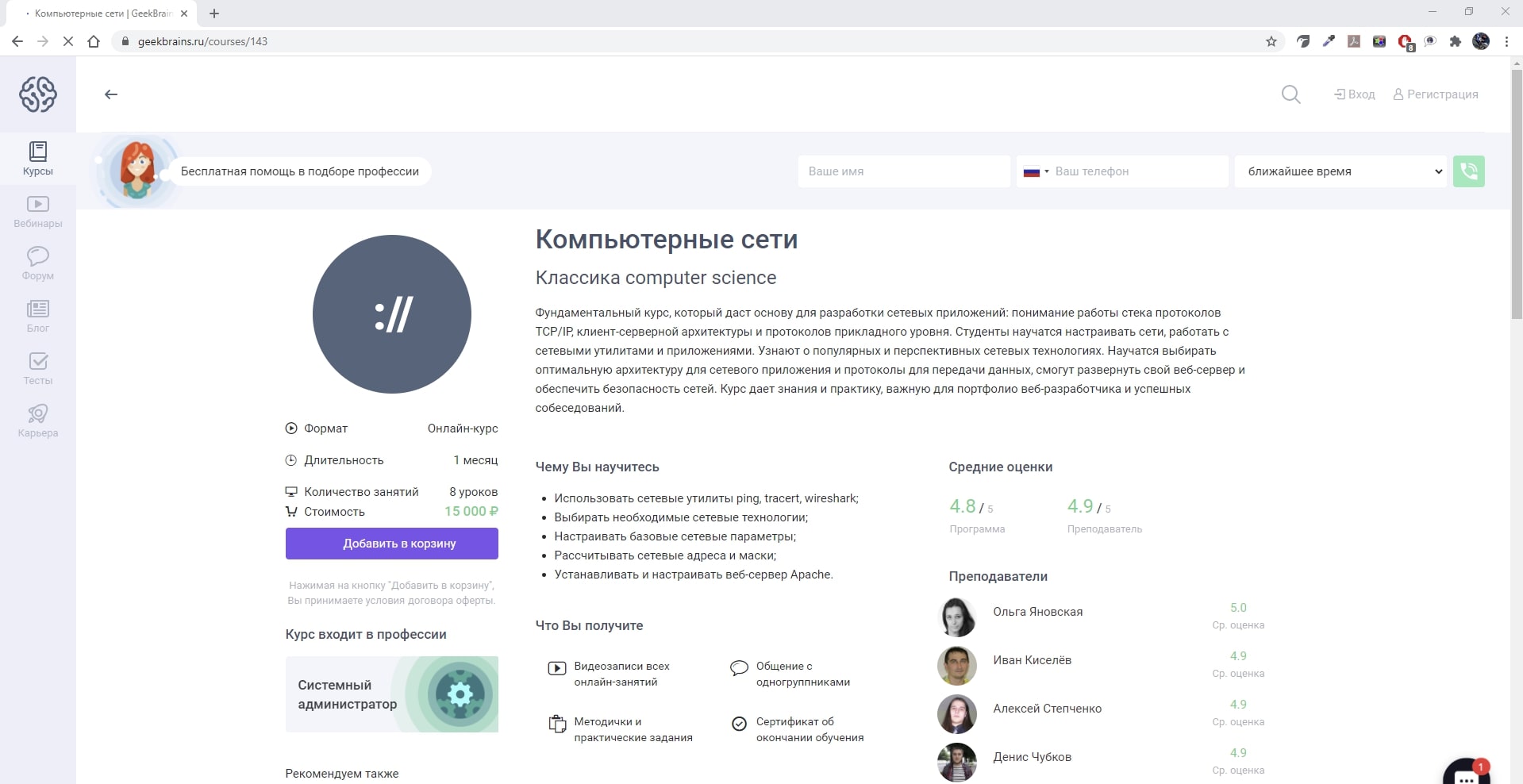
Task: Go to browser home page
Action: 94,41
